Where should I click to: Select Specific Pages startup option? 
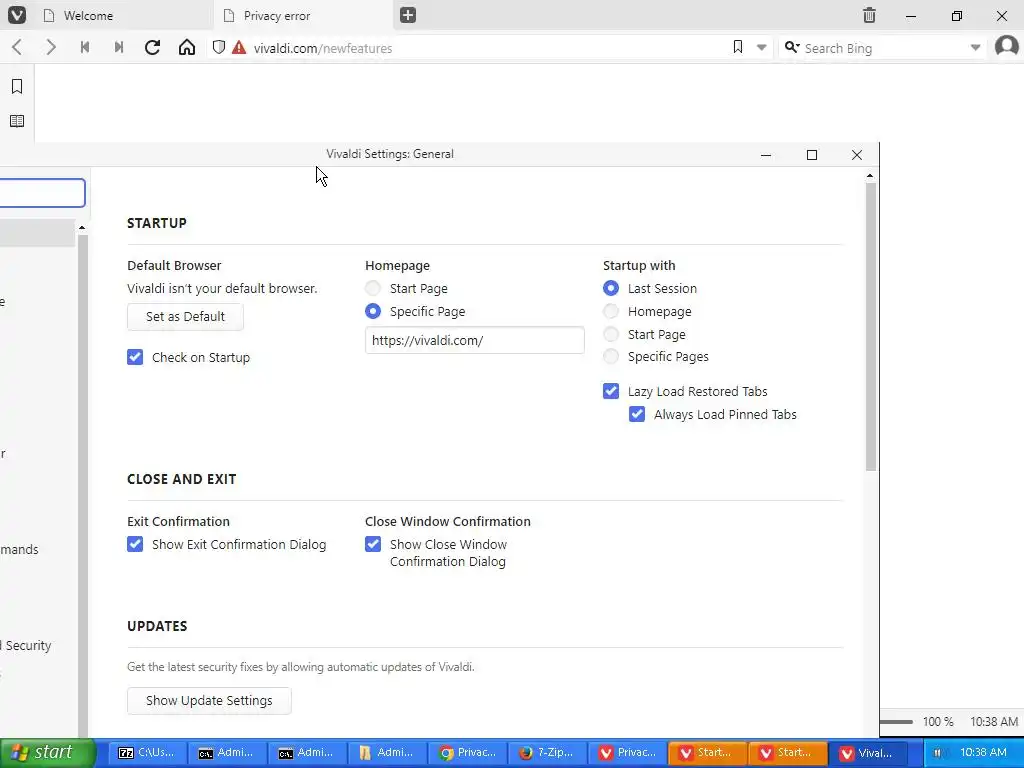611,357
